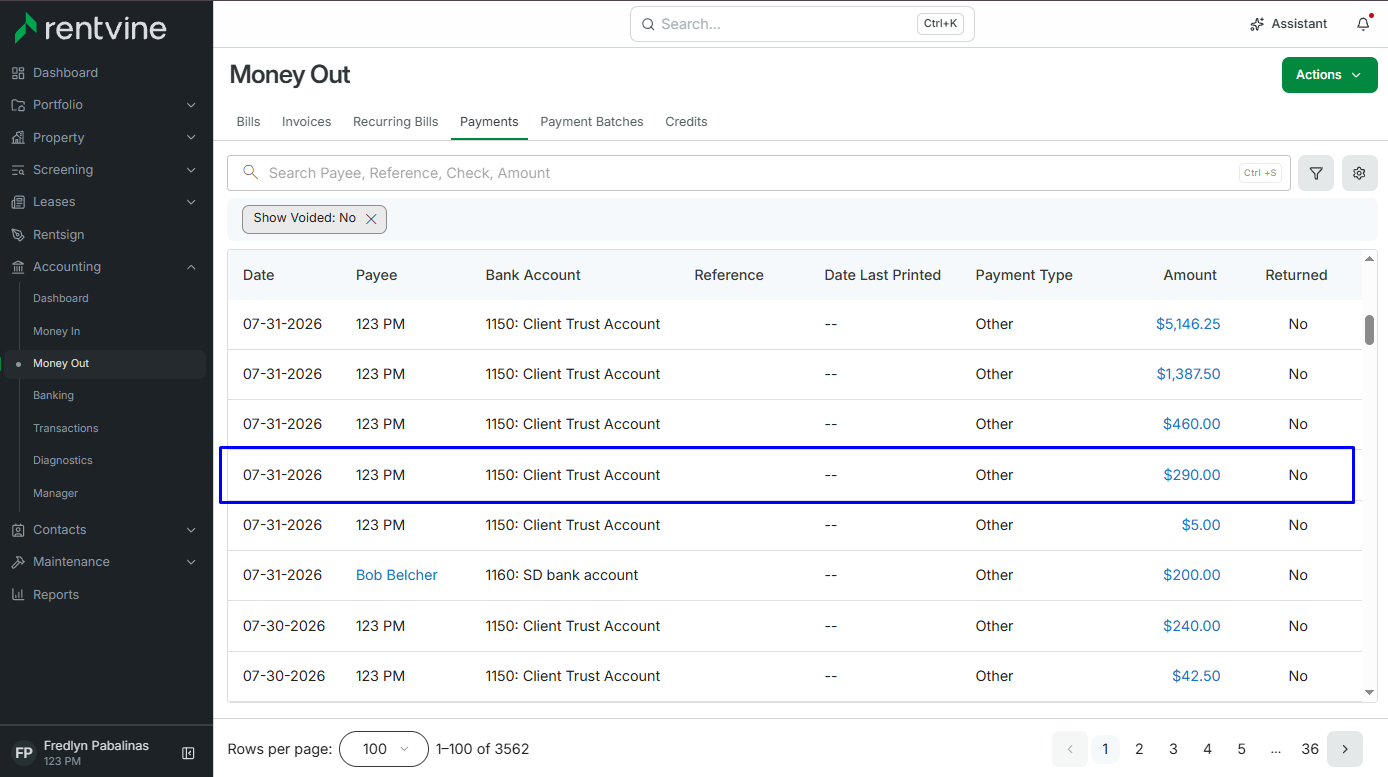Image resolution: width=1388 pixels, height=777 pixels.
Task: Go to page 3 of results
Action: tap(1173, 749)
